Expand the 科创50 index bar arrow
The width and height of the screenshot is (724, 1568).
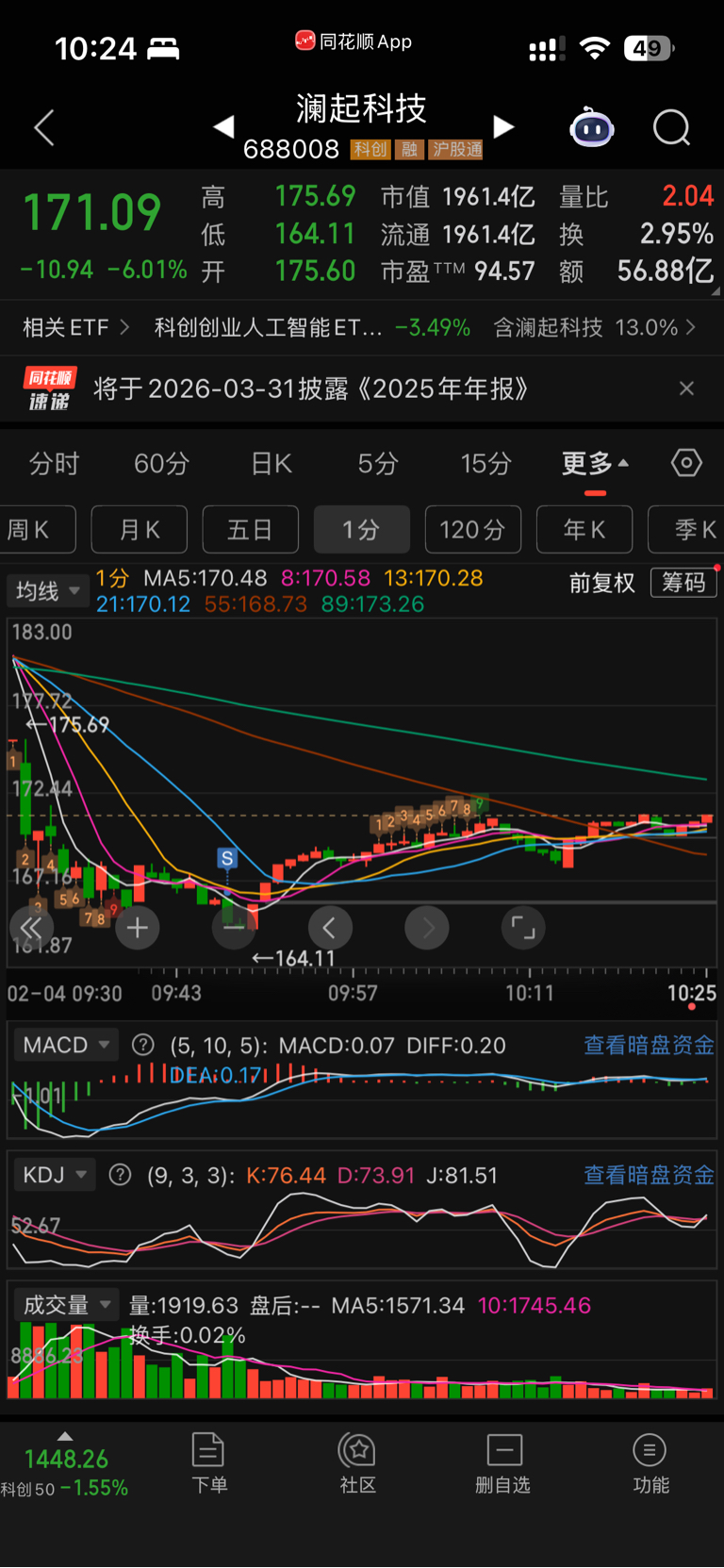[64, 1436]
